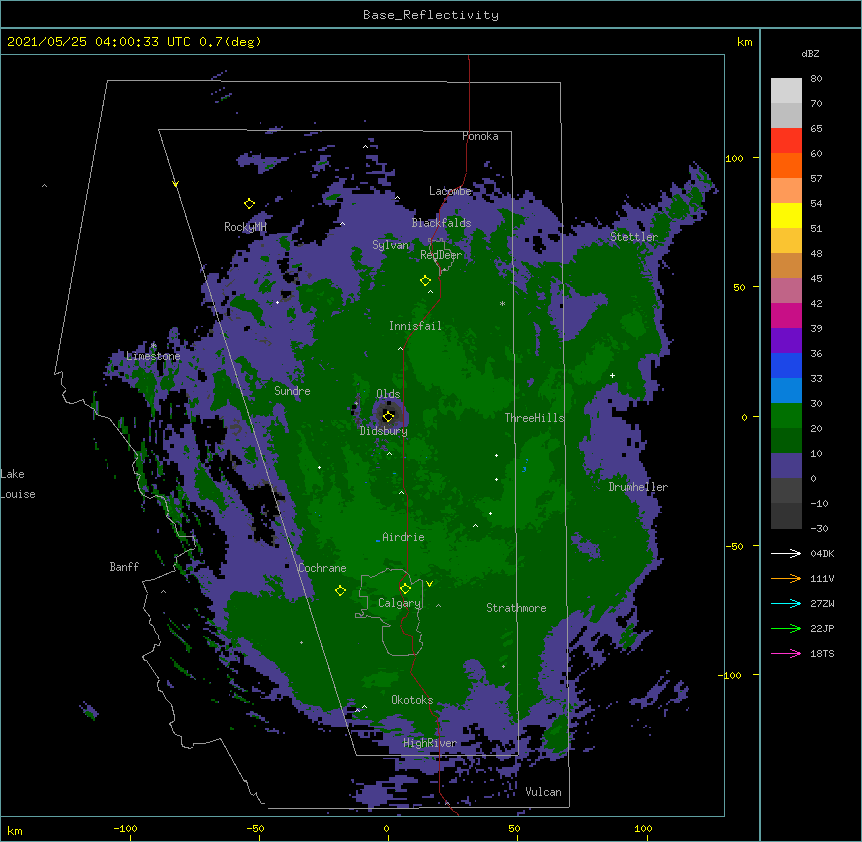Click the magenta 18TS arrow in legend

786,653
